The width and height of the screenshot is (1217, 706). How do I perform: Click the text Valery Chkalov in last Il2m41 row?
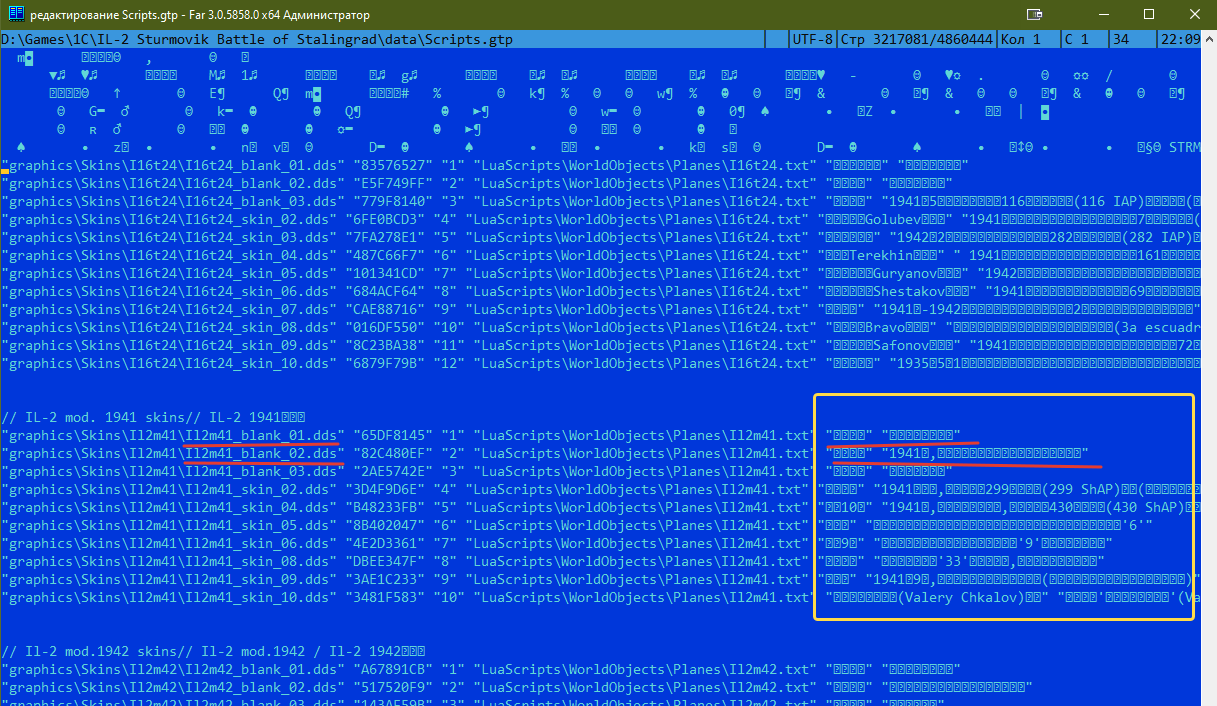(x=960, y=597)
